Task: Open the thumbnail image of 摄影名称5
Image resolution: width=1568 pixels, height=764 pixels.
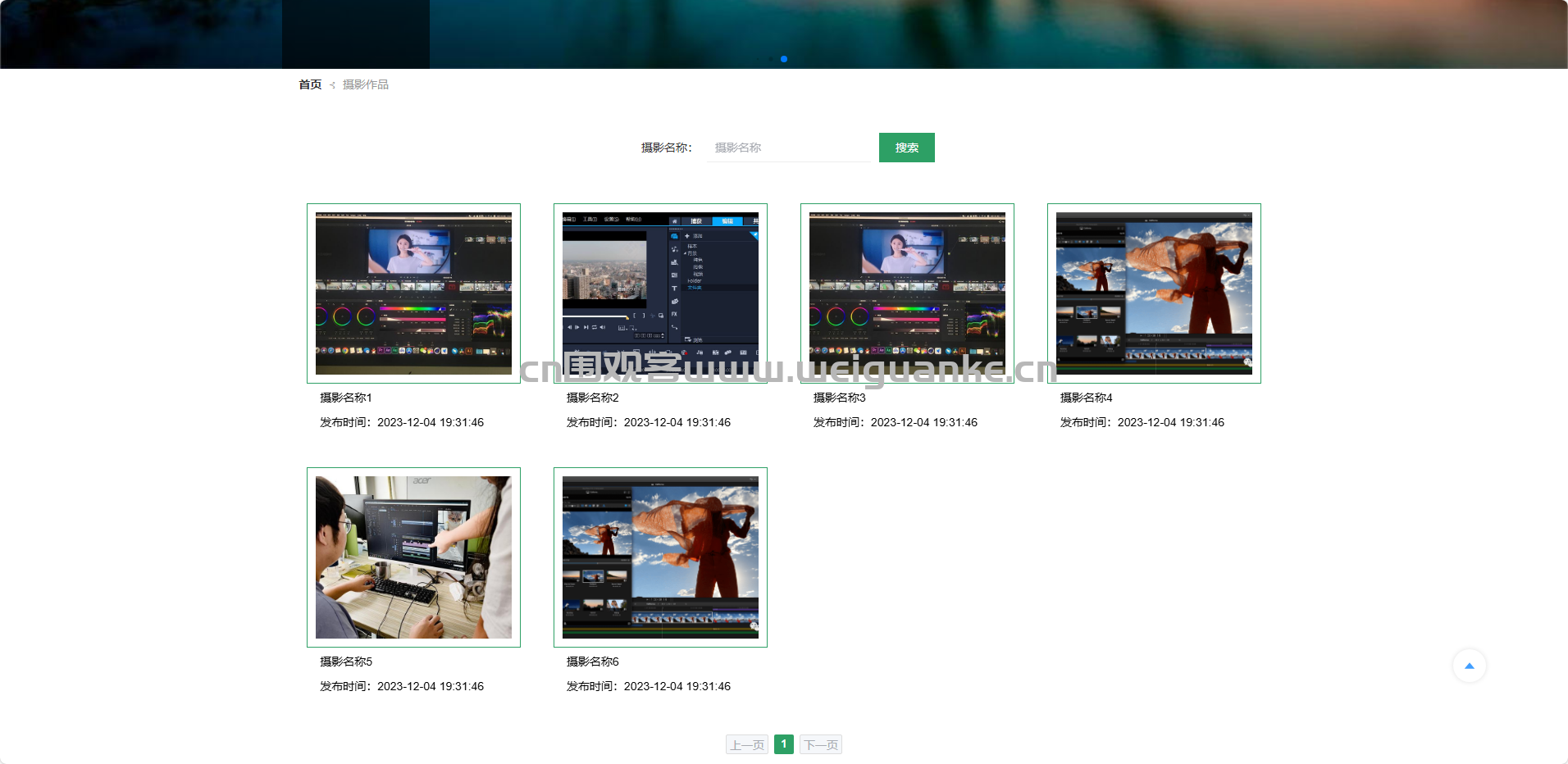Action: point(413,557)
